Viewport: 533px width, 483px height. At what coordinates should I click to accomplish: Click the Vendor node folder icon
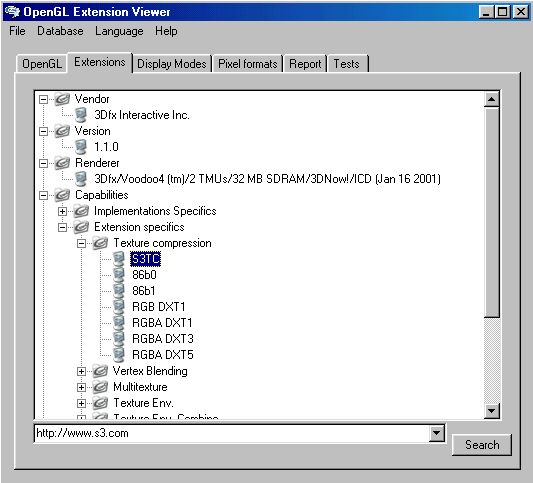tap(63, 99)
